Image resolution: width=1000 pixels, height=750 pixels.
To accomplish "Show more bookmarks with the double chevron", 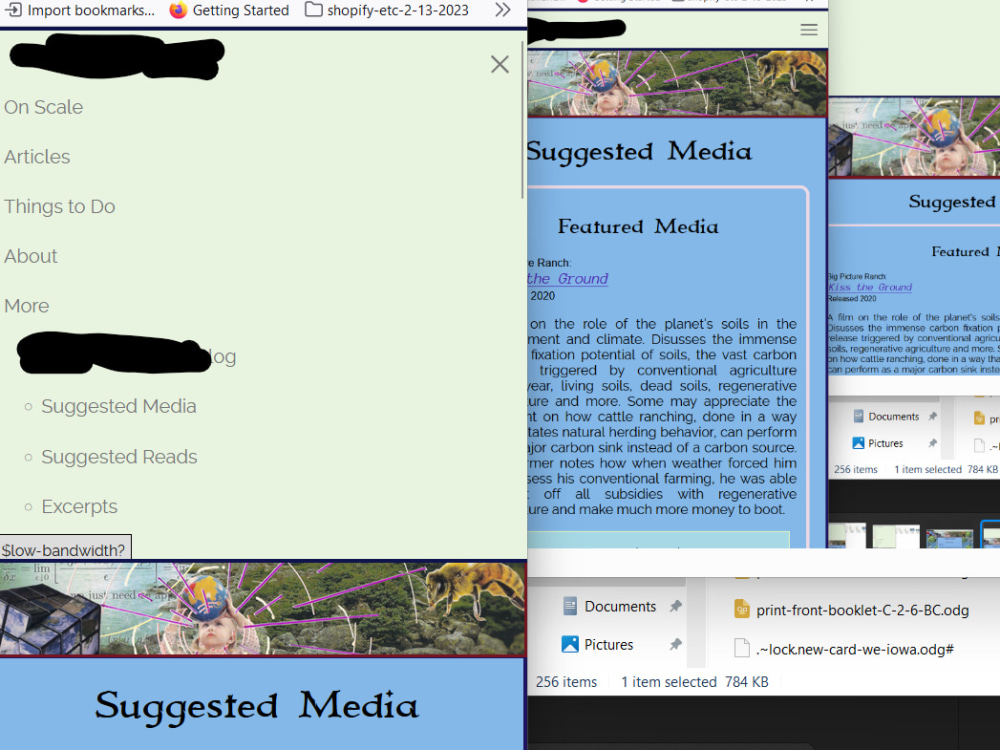I will (503, 10).
